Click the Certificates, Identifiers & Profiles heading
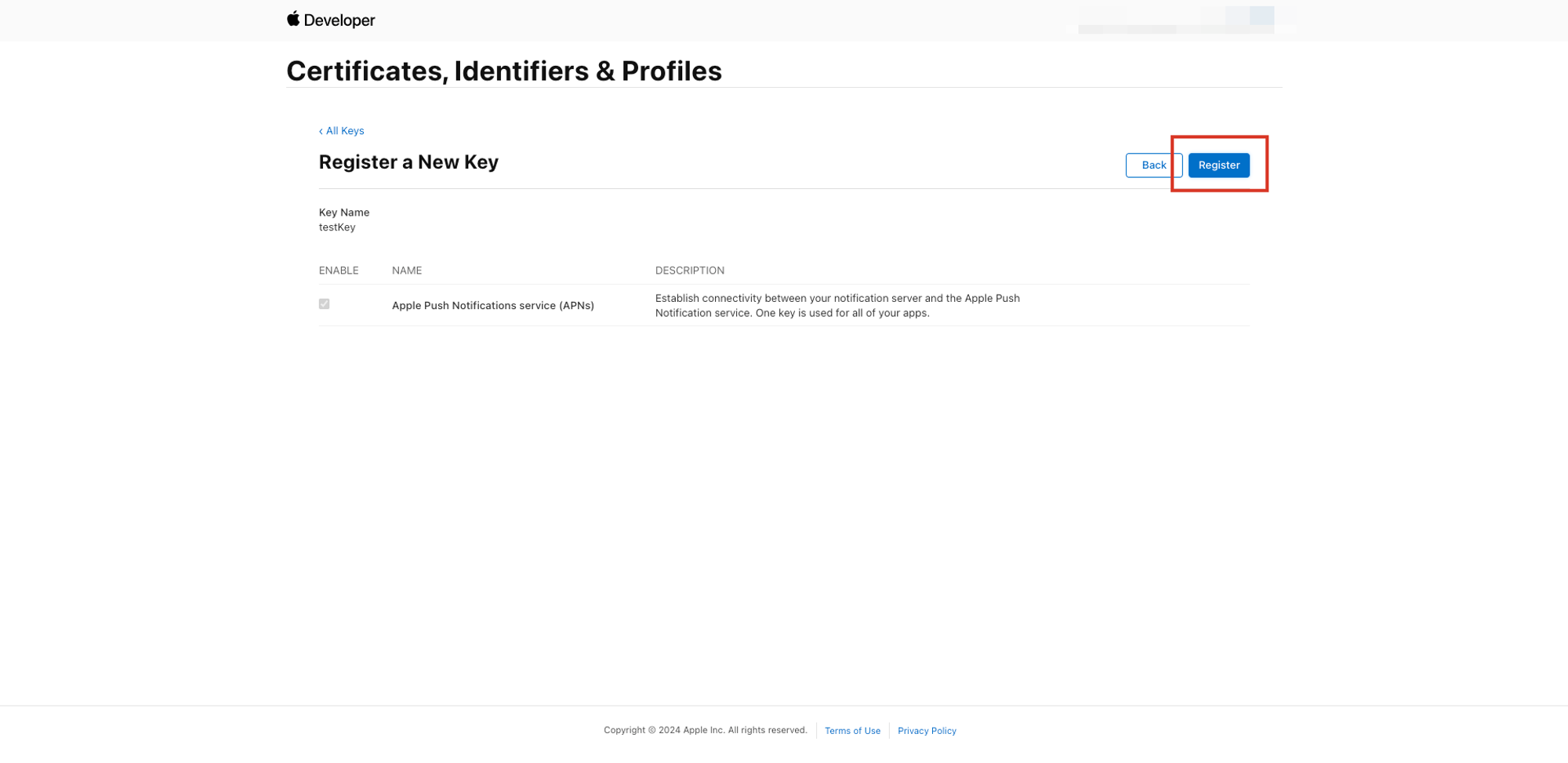This screenshot has width=1568, height=763. click(504, 71)
